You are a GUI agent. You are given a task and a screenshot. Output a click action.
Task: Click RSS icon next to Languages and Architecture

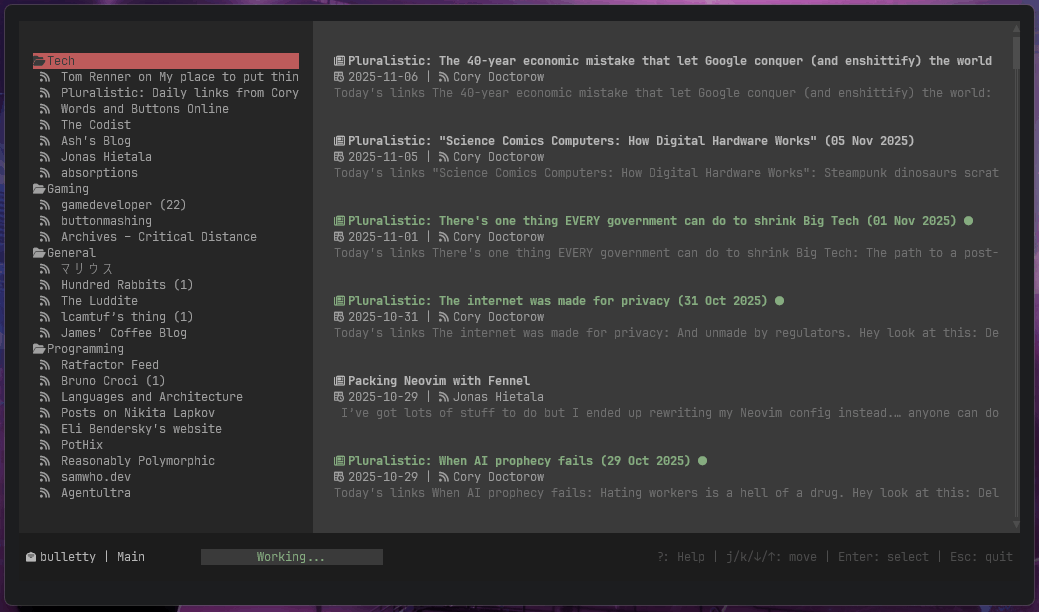(x=45, y=397)
